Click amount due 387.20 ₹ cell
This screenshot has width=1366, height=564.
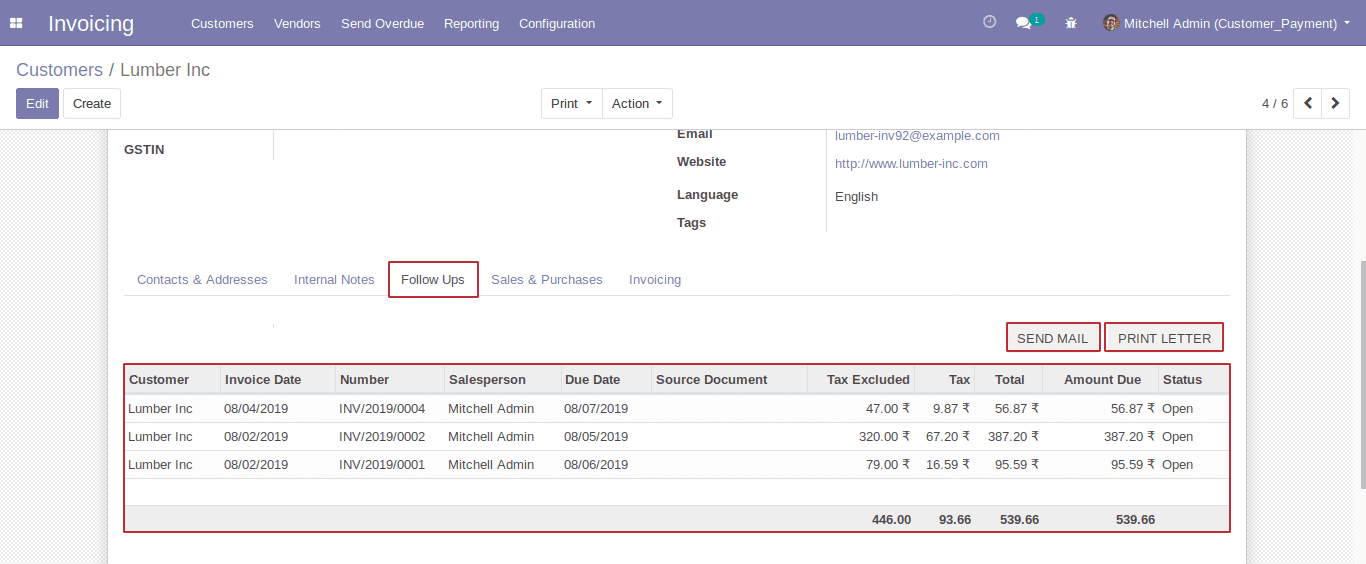click(x=1129, y=437)
